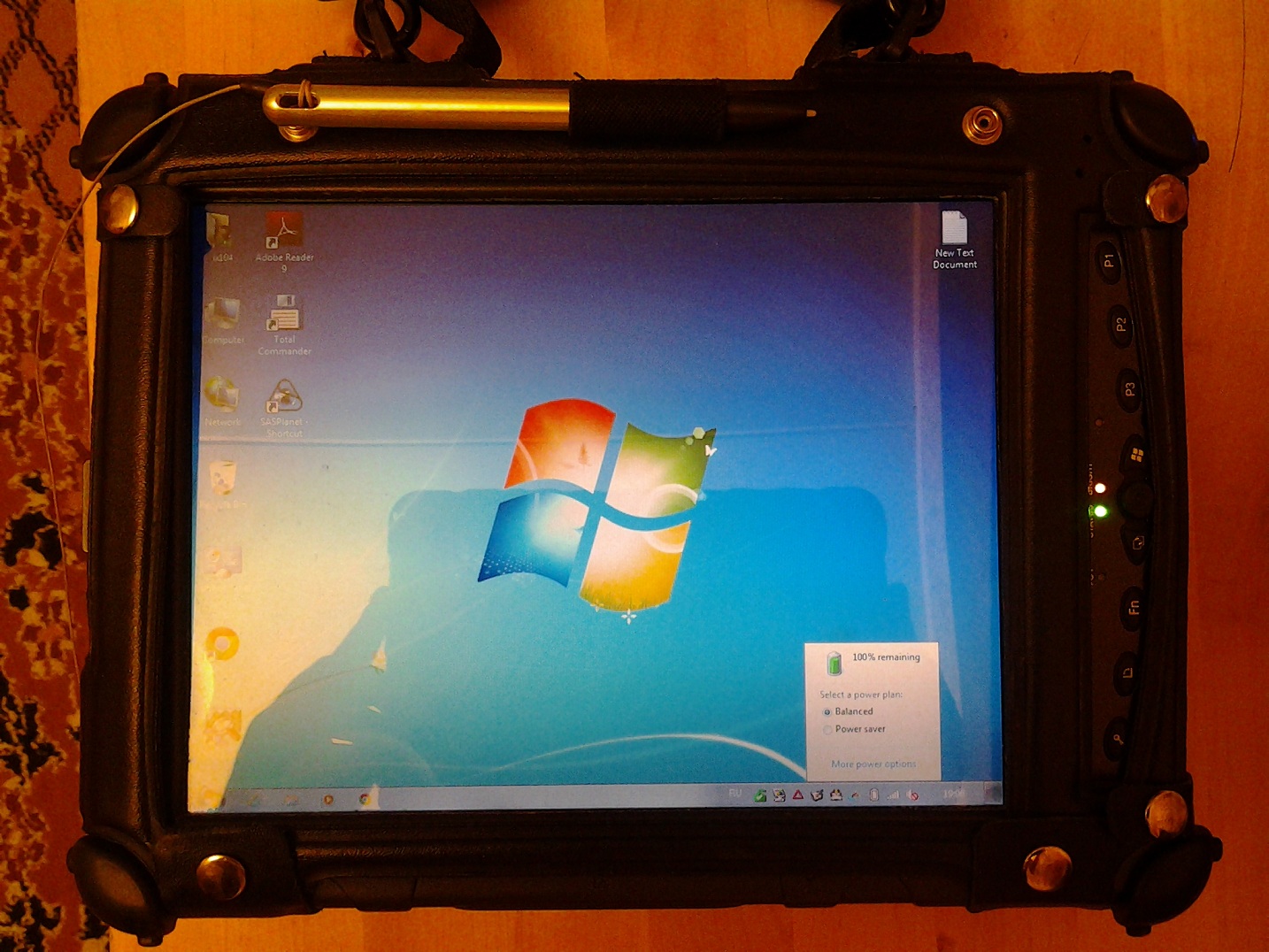Select the Network desktop icon
Image resolution: width=1269 pixels, height=952 pixels.
tap(221, 402)
